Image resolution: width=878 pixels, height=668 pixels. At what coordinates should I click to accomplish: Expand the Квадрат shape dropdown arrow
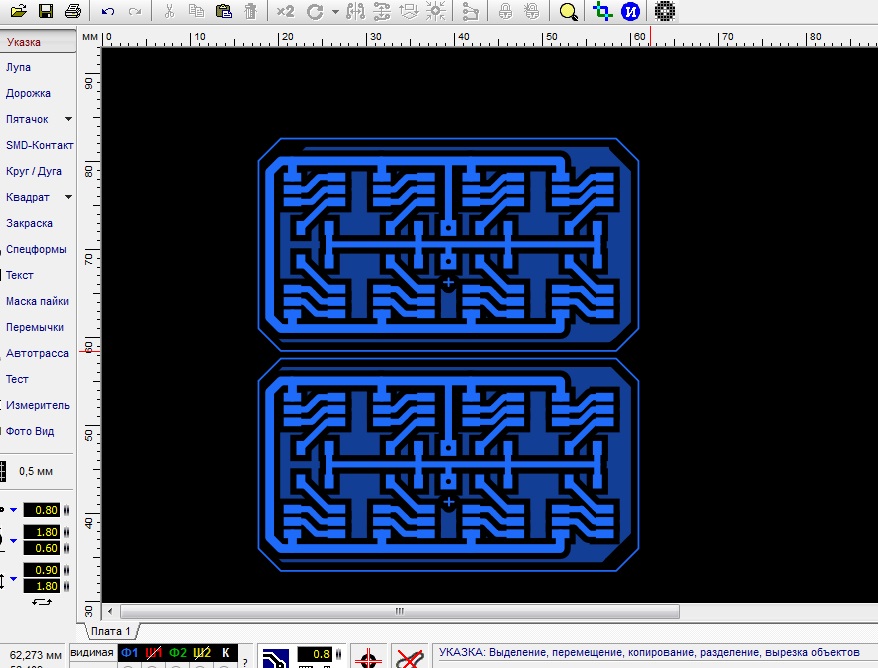pyautogui.click(x=68, y=198)
